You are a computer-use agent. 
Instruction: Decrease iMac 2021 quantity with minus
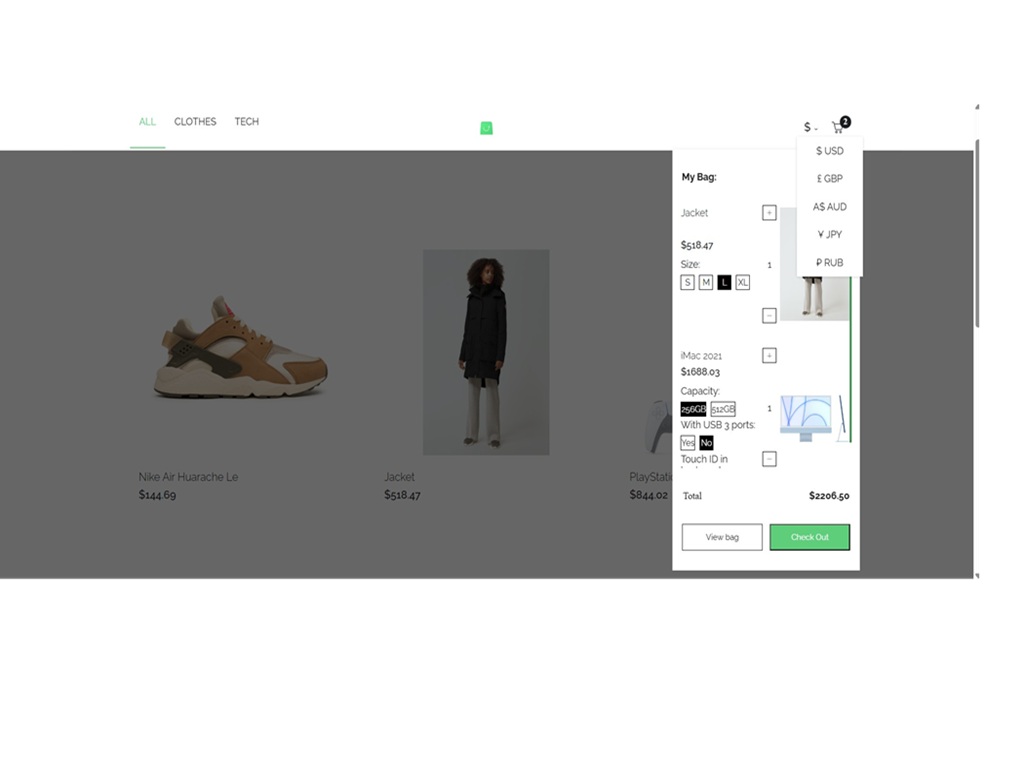tap(769, 459)
